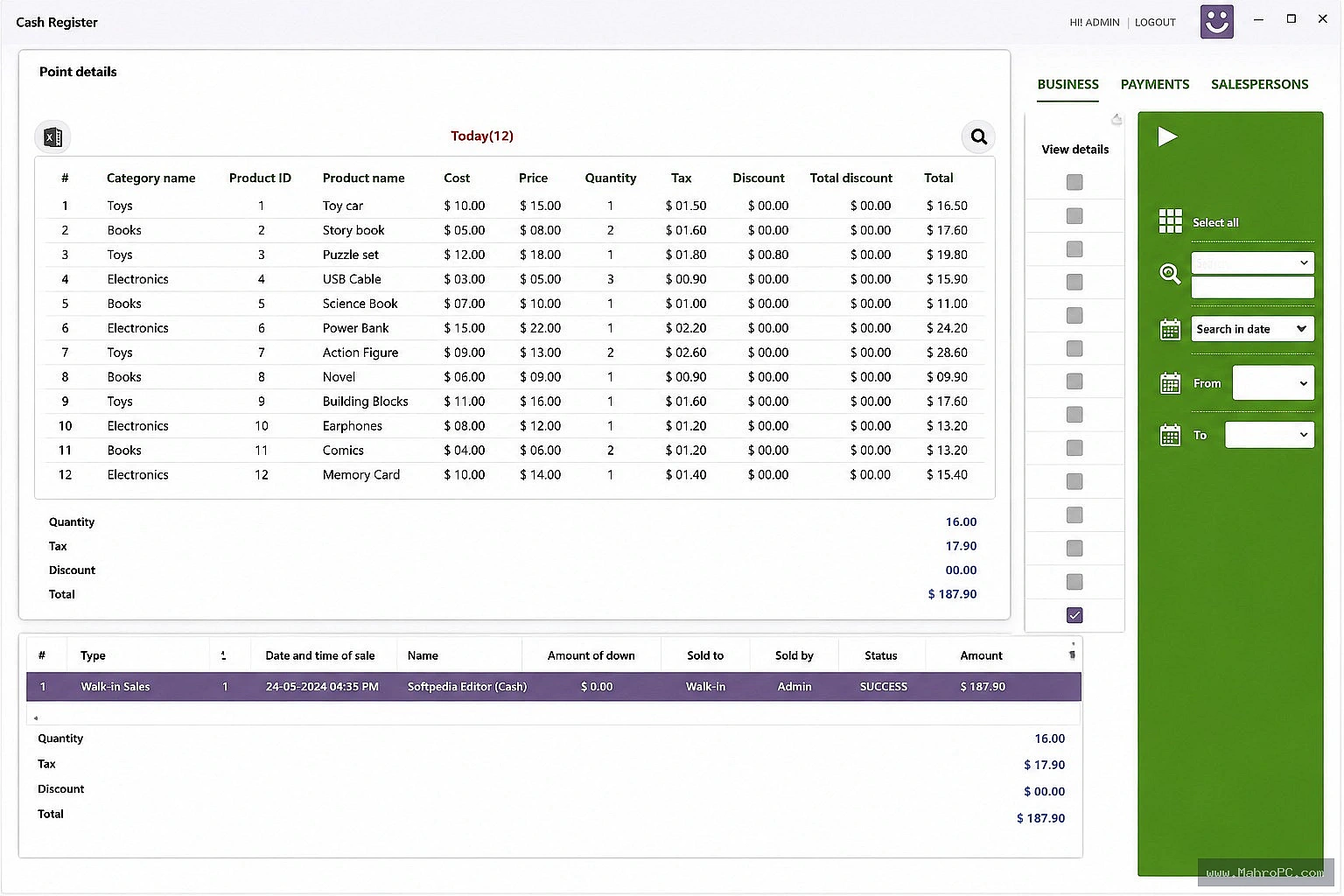
Task: Tick the unchecked box just above the checked one
Action: click(x=1074, y=582)
